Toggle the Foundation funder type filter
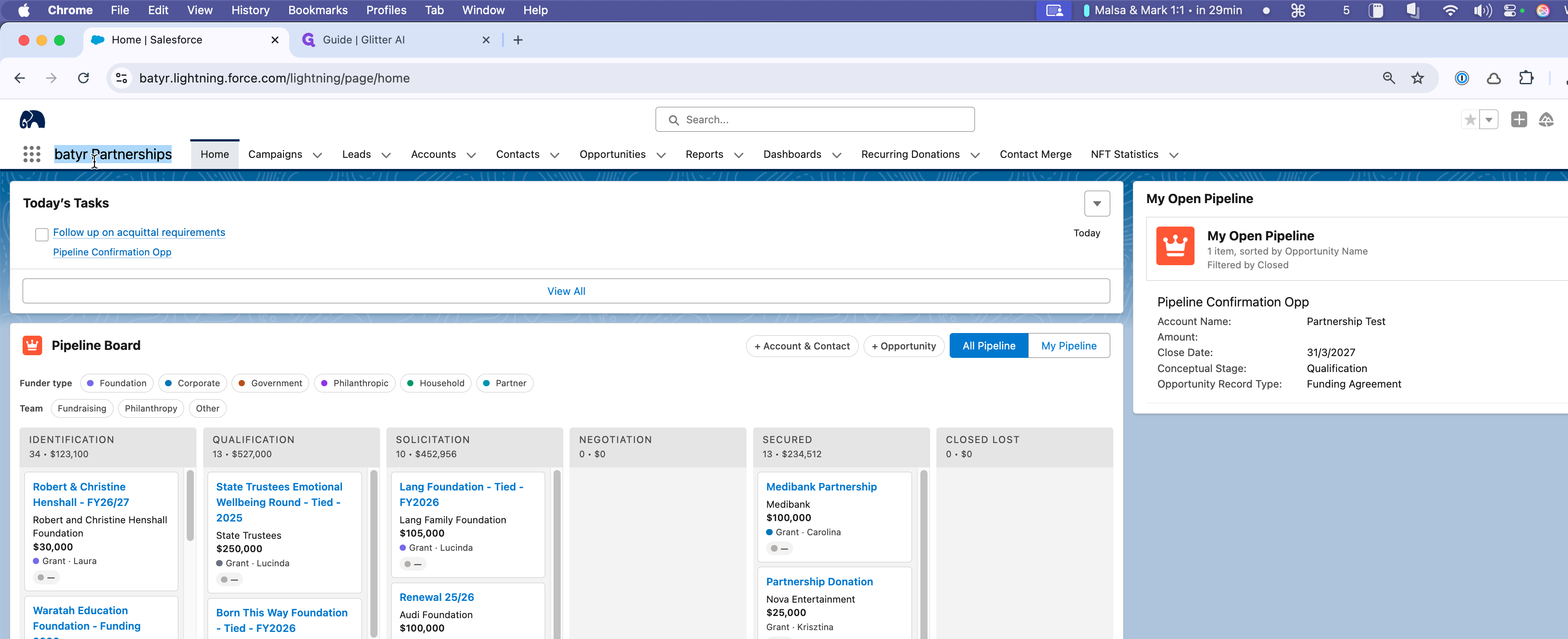1568x639 pixels. tap(116, 383)
